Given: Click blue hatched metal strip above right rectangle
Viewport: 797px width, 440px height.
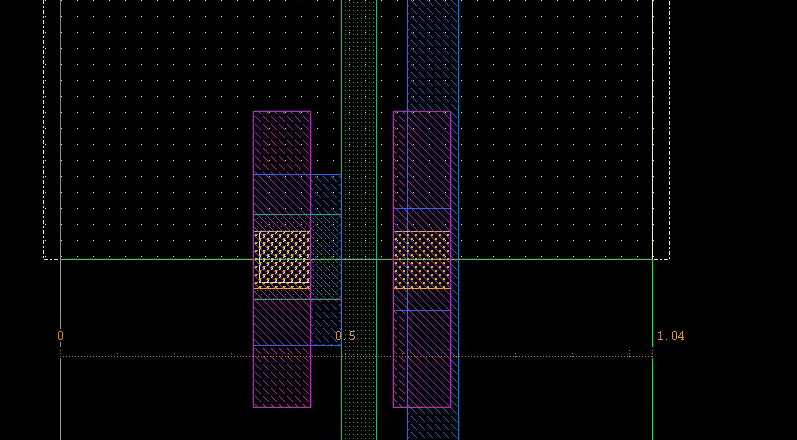Looking at the screenshot, I should tap(432, 50).
